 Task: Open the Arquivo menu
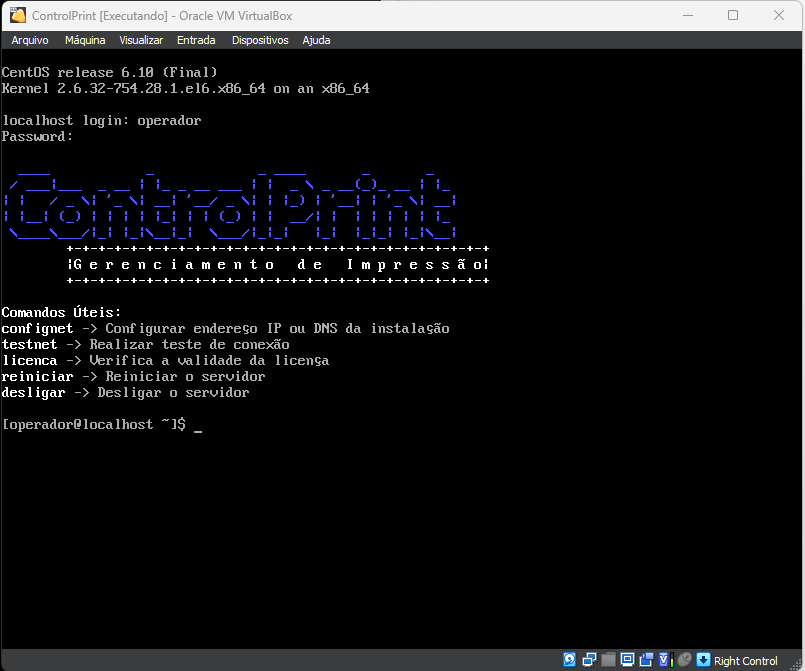point(30,40)
